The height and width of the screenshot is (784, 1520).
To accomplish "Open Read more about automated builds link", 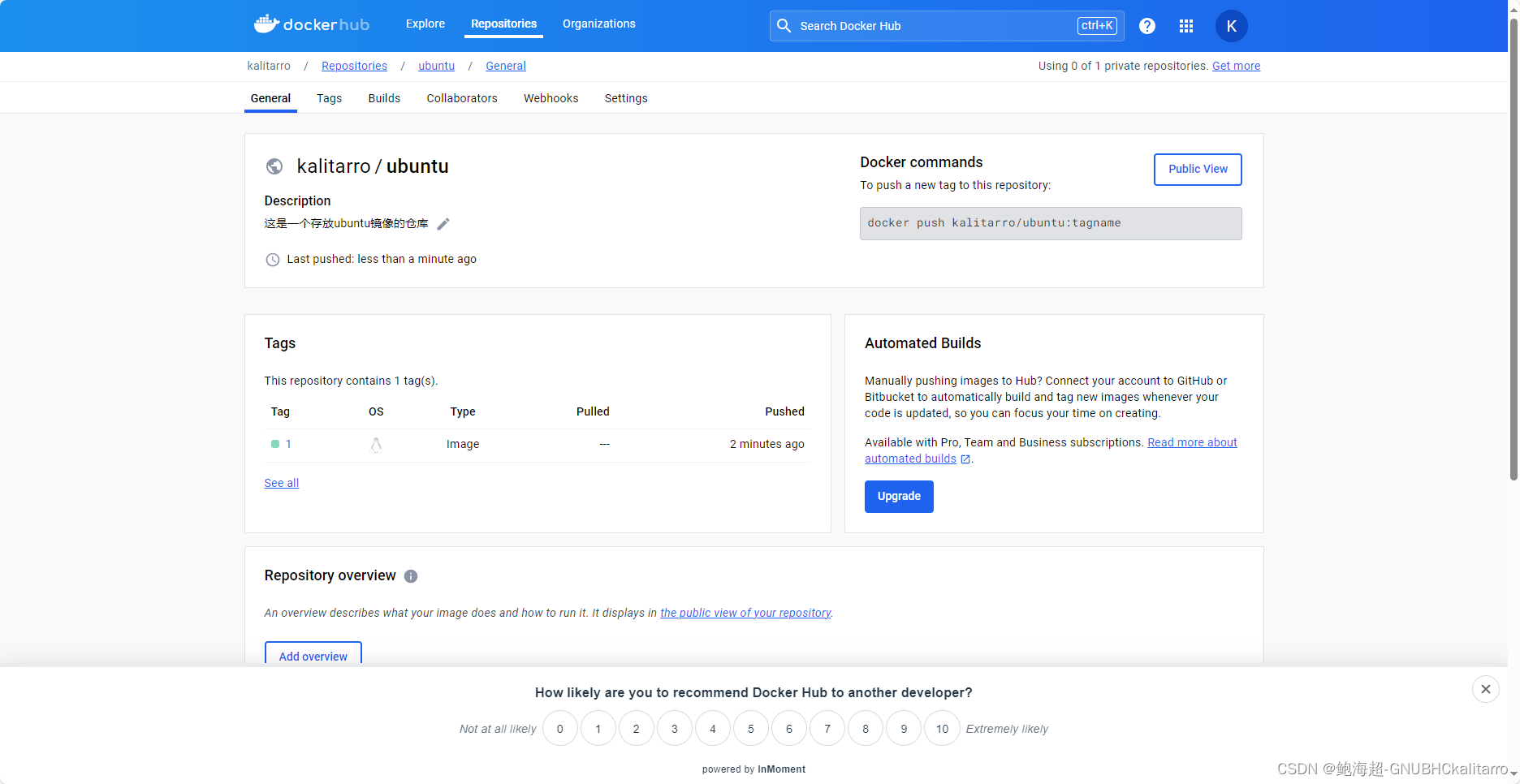I will tap(1192, 442).
